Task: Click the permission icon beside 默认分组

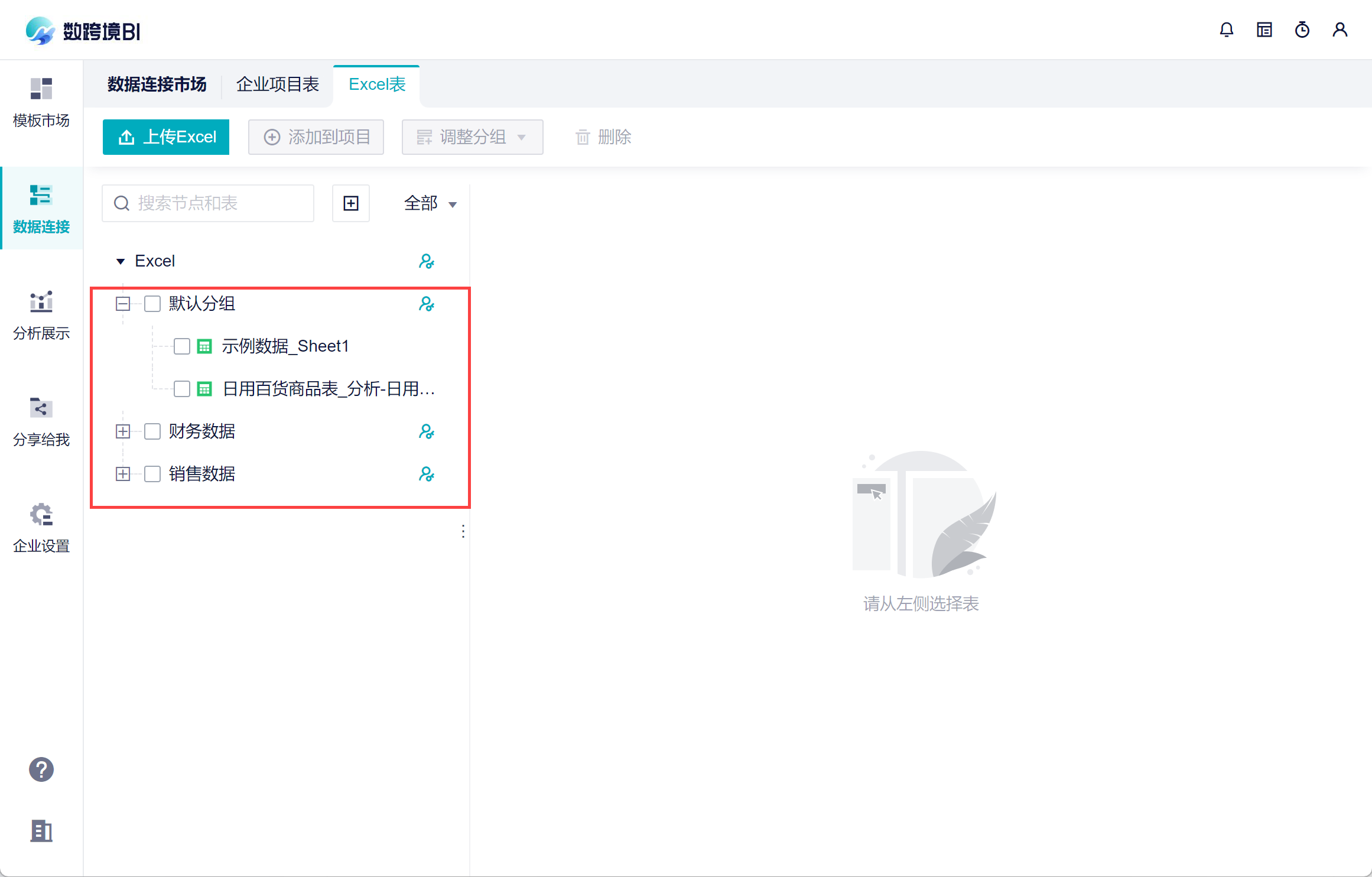Action: click(x=426, y=304)
